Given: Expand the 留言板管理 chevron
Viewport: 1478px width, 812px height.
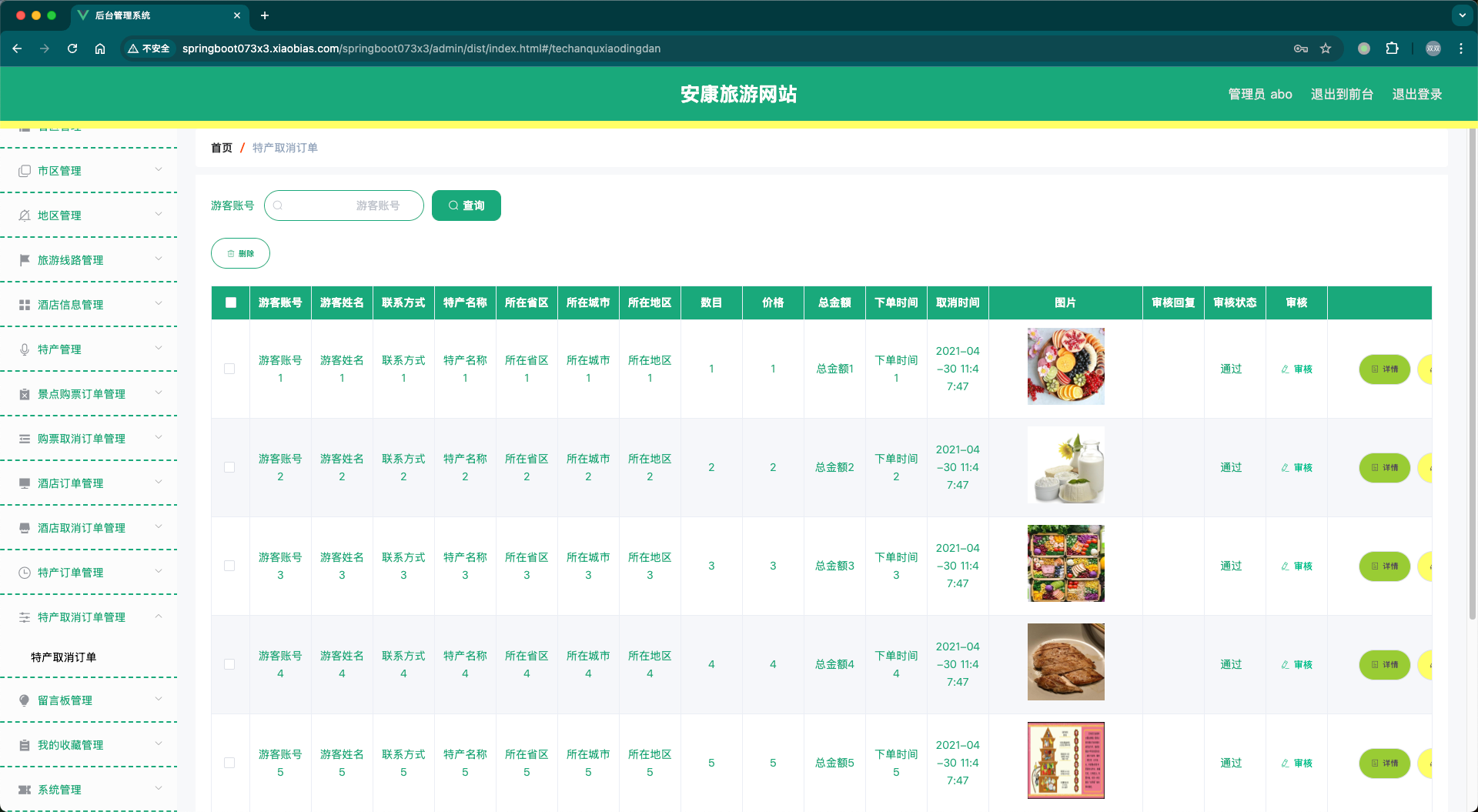Looking at the screenshot, I should tap(159, 700).
